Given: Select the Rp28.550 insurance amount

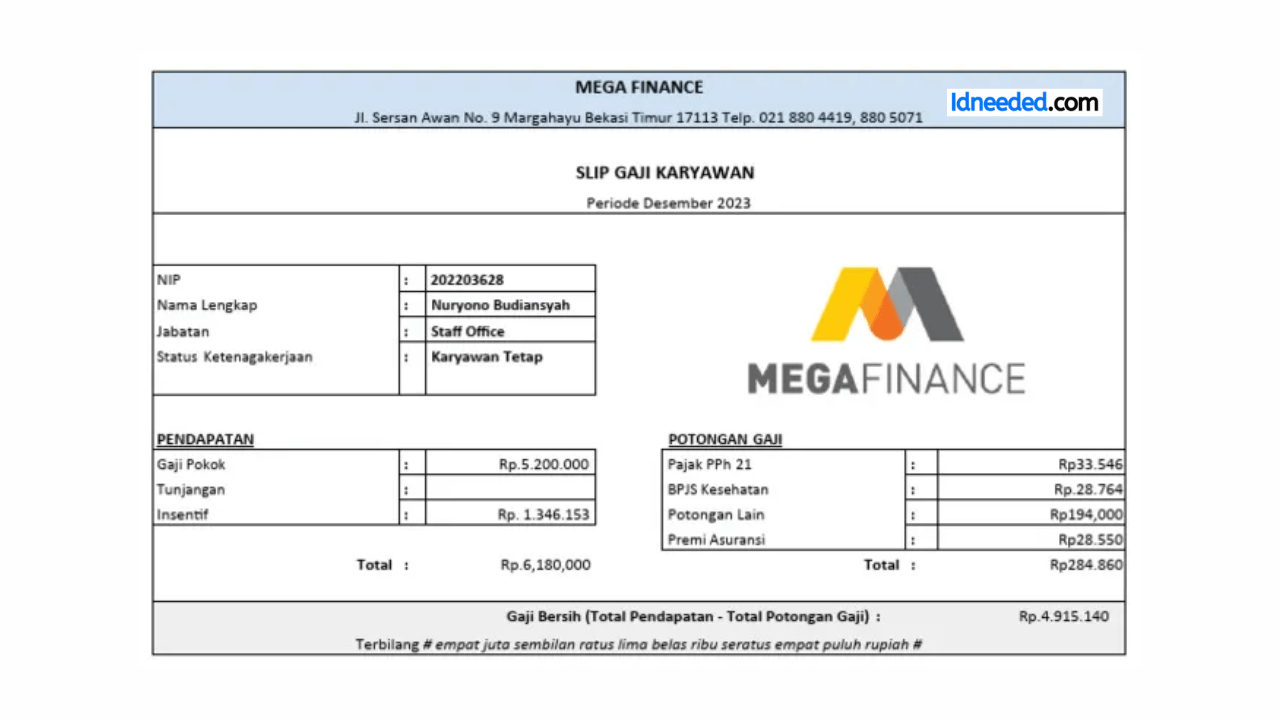Looking at the screenshot, I should pos(1091,539).
